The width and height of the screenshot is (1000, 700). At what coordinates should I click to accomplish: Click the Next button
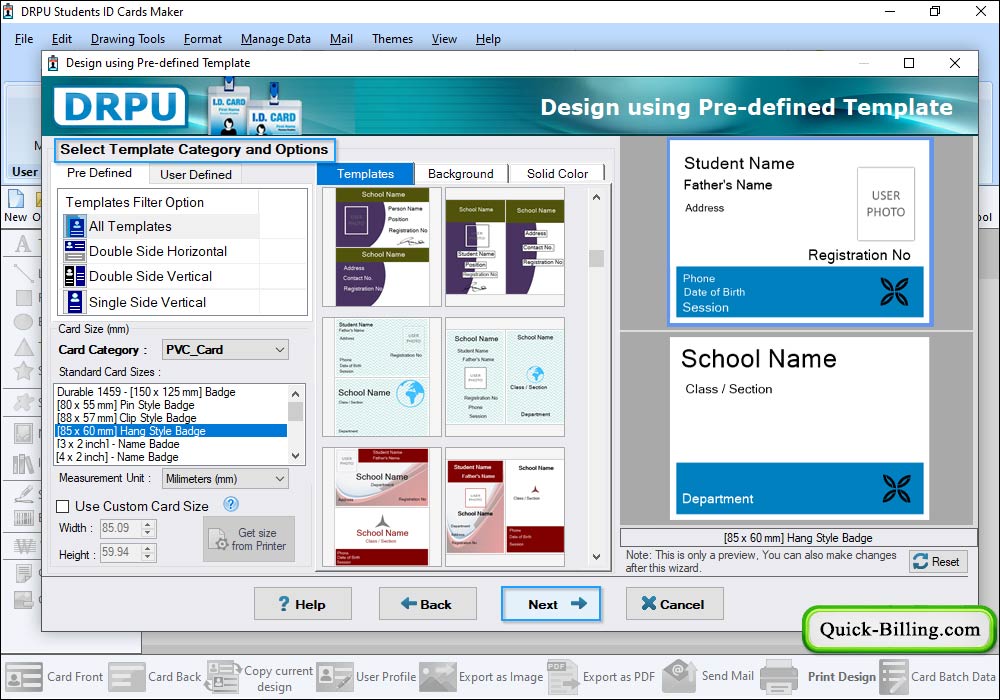(551, 604)
